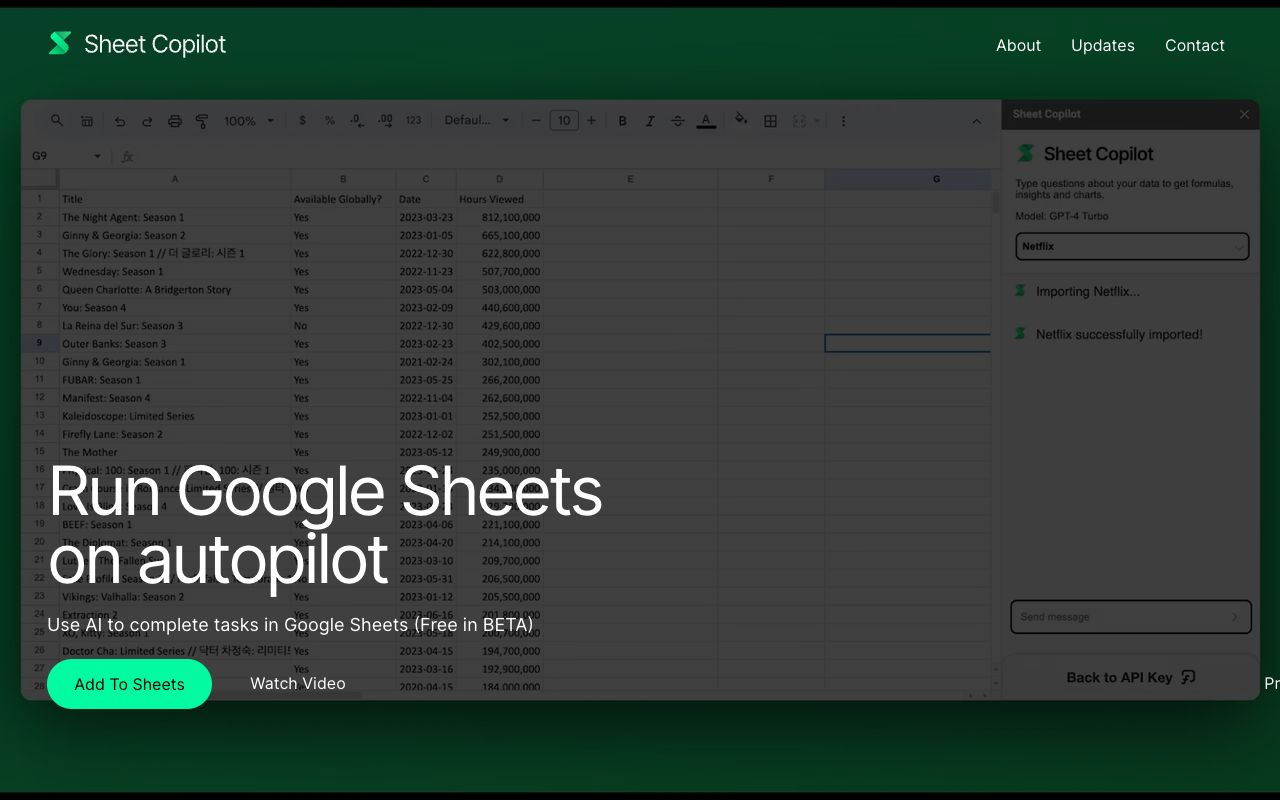
Task: Open the text color picker
Action: (x=706, y=121)
